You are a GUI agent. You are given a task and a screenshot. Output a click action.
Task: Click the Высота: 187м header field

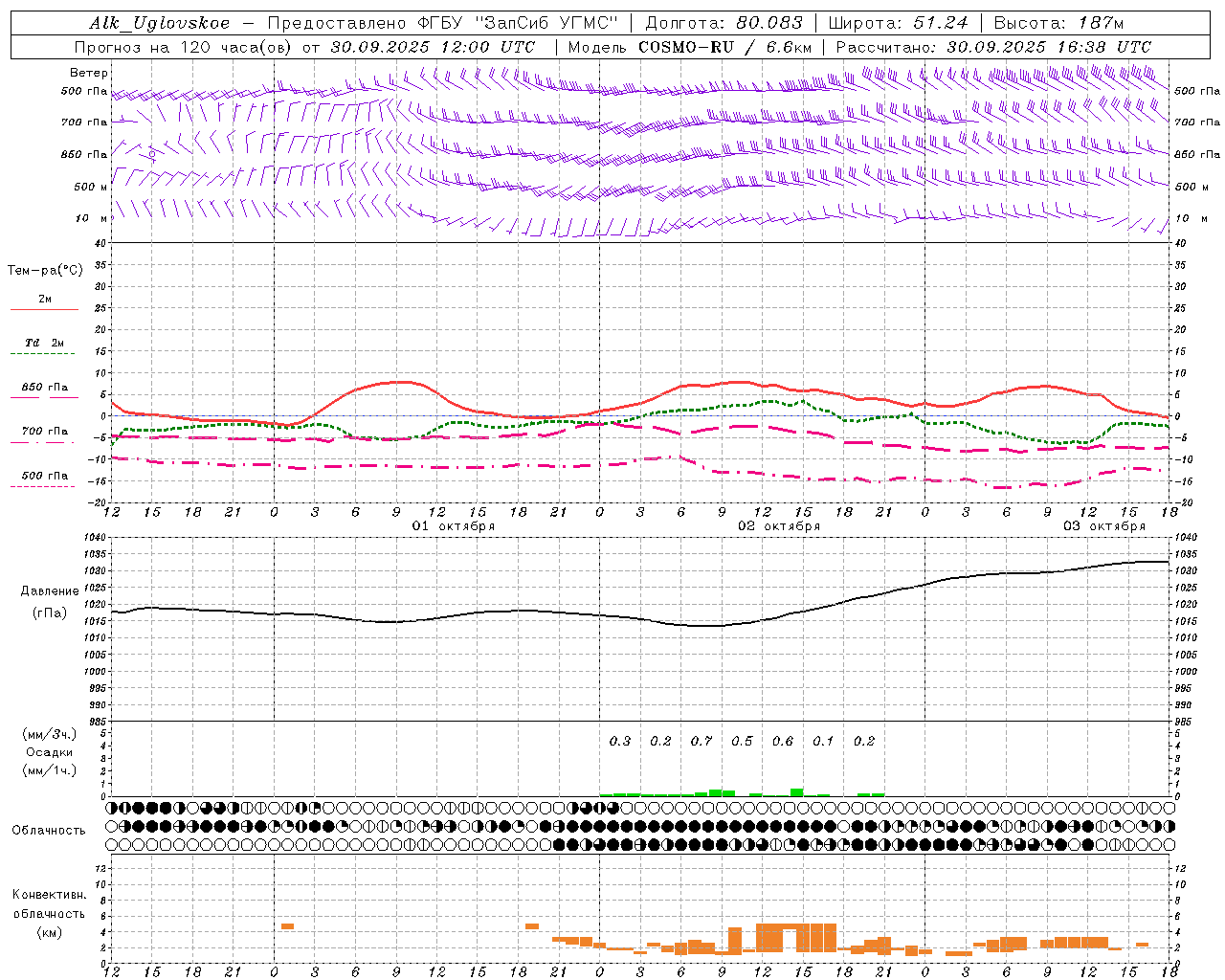coord(1058,23)
